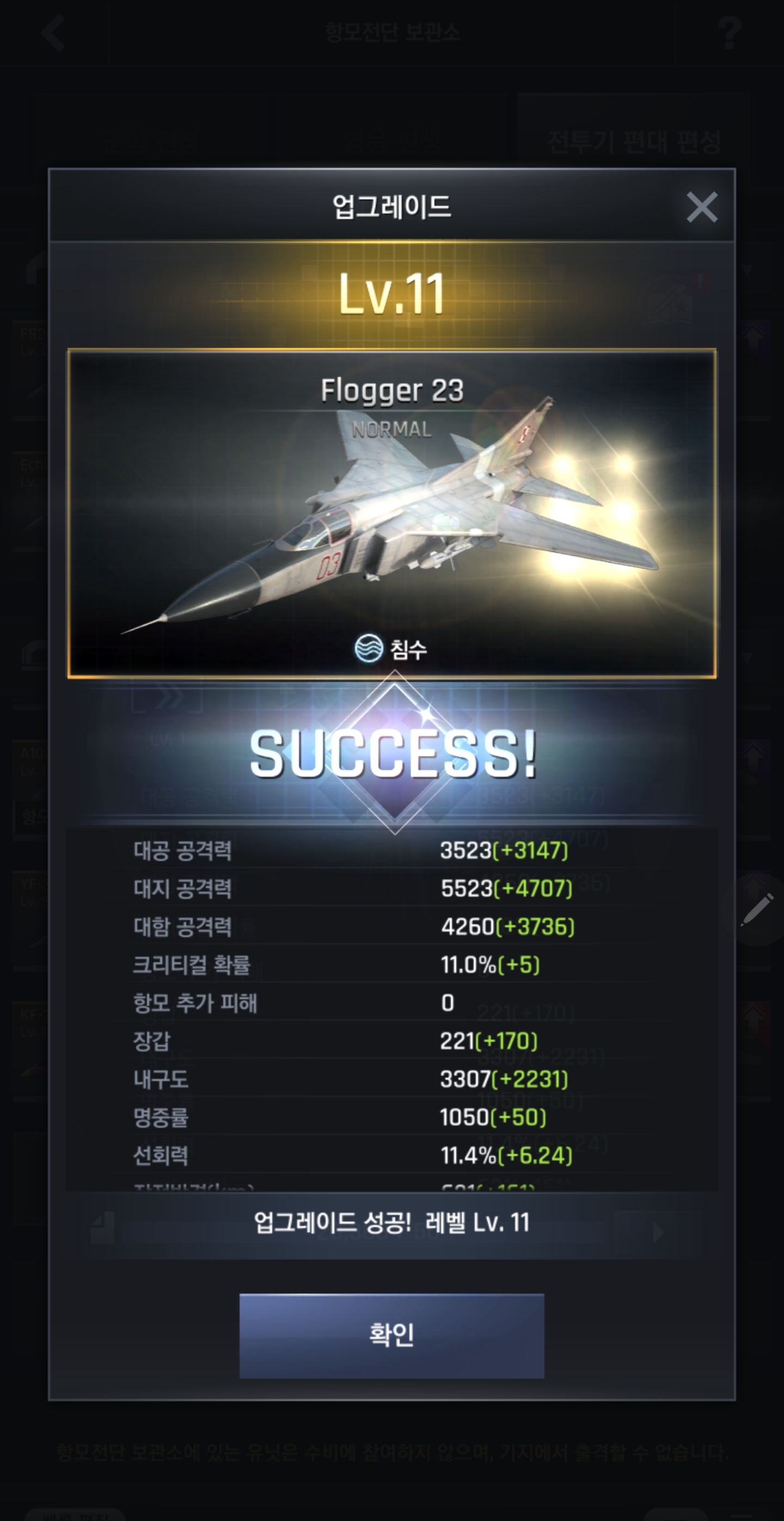The width and height of the screenshot is (784, 1521).
Task: Open help via the question mark icon
Action: click(730, 33)
